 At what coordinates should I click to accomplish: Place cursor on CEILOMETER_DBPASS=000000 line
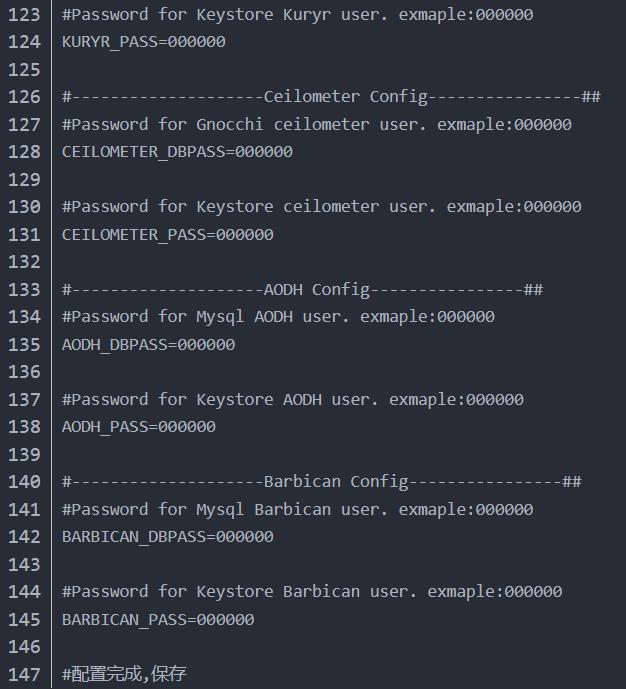(177, 152)
